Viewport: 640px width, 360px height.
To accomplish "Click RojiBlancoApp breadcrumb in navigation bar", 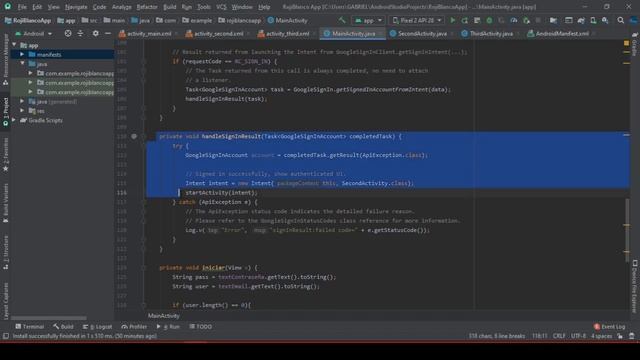I will [x=27, y=20].
